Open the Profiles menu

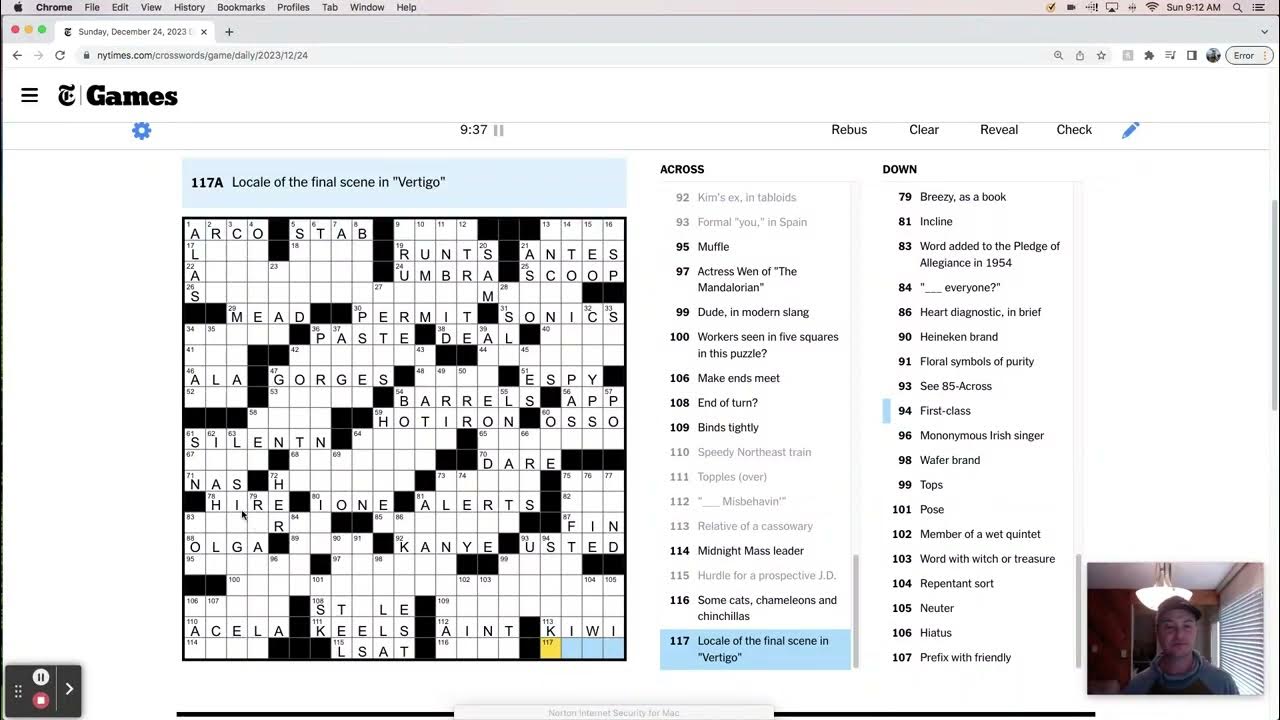293,7
